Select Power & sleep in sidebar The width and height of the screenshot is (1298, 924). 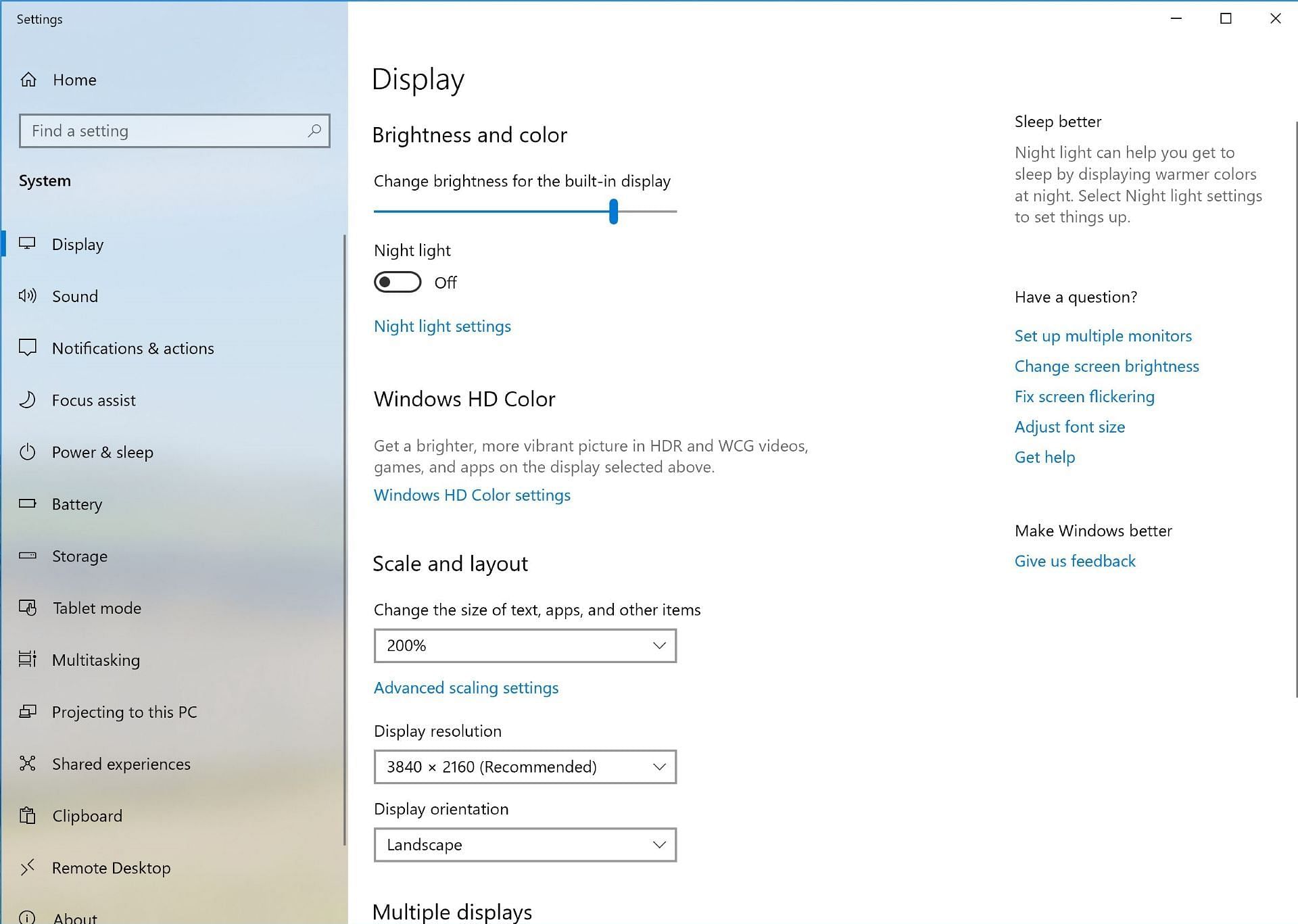(103, 452)
